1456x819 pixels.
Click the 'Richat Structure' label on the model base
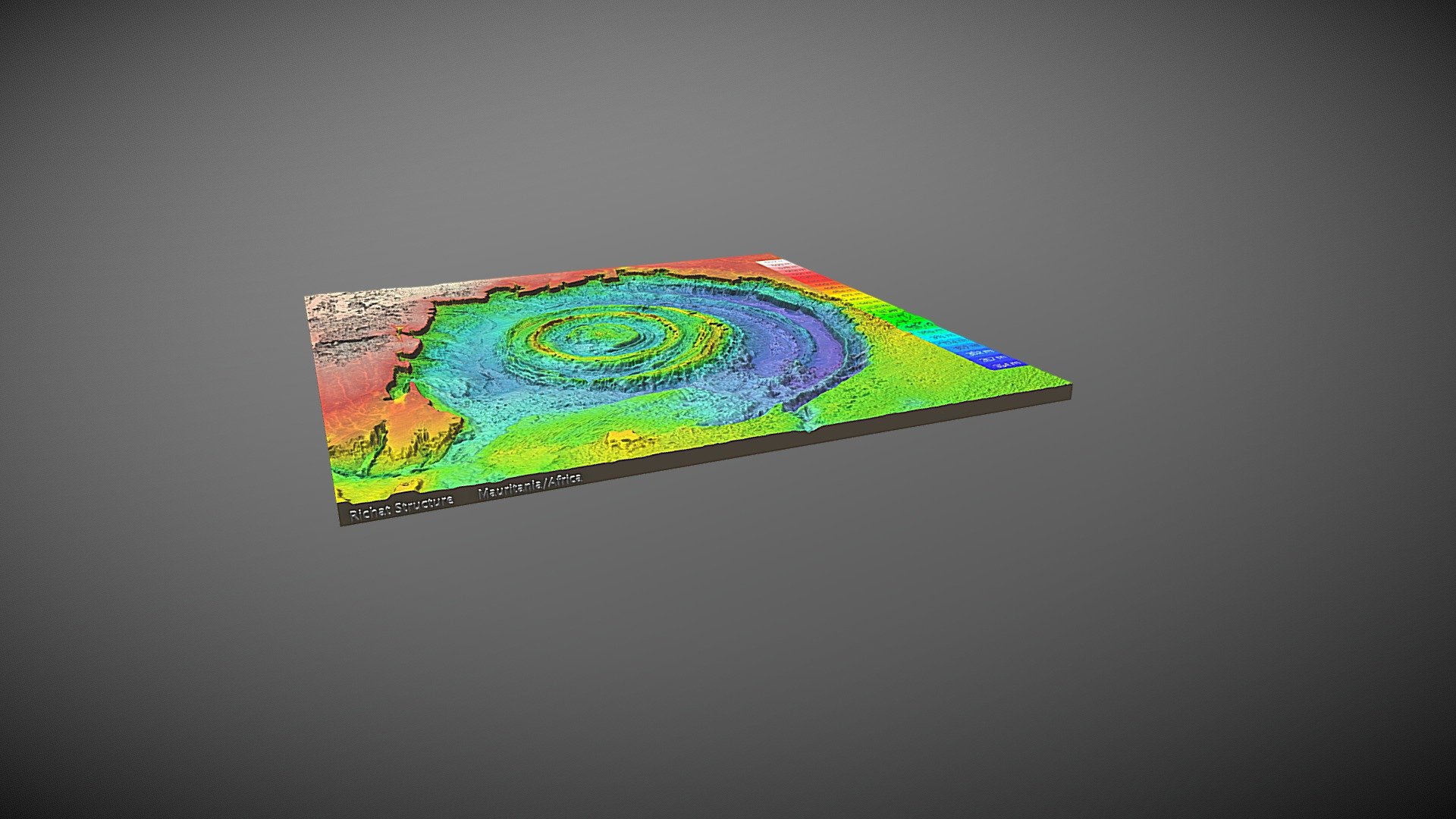click(401, 508)
